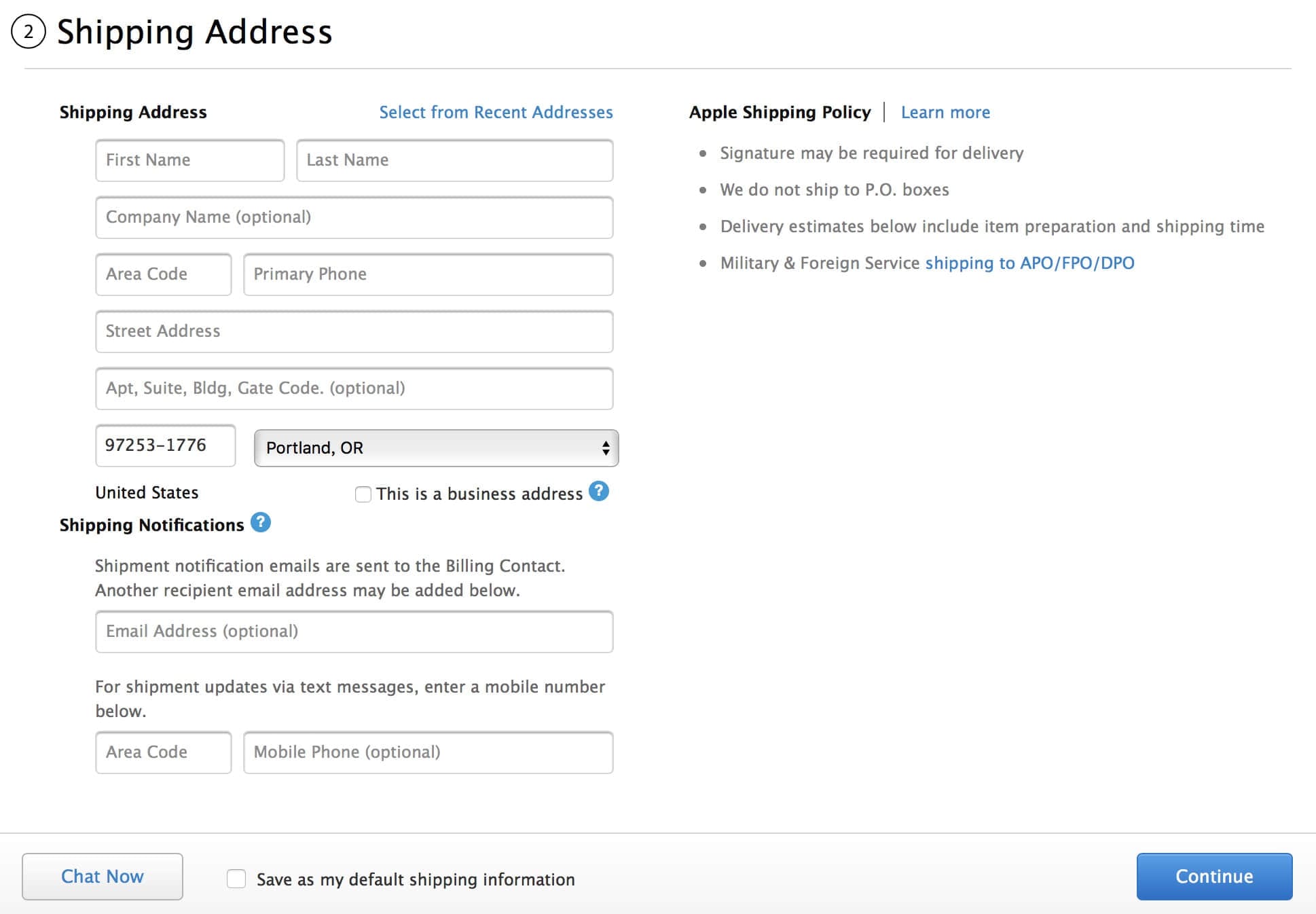
Task: Select the Primary Phone field
Action: [x=428, y=274]
